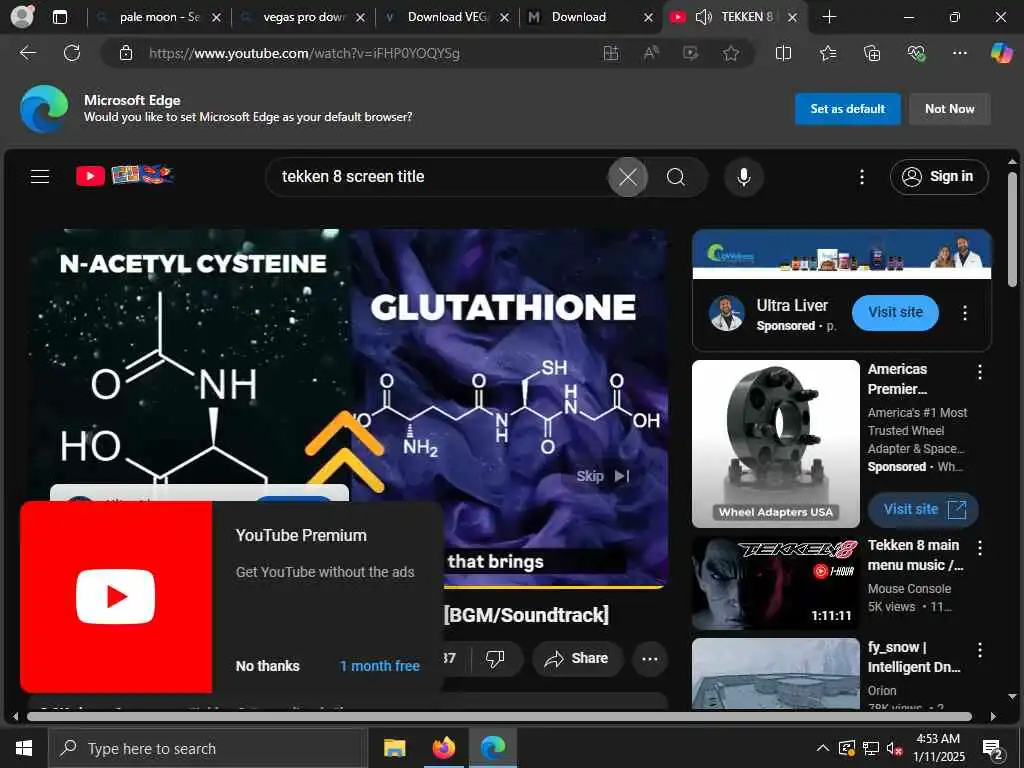Click the youtube.com address bar URL
1024x768 pixels.
tap(304, 54)
